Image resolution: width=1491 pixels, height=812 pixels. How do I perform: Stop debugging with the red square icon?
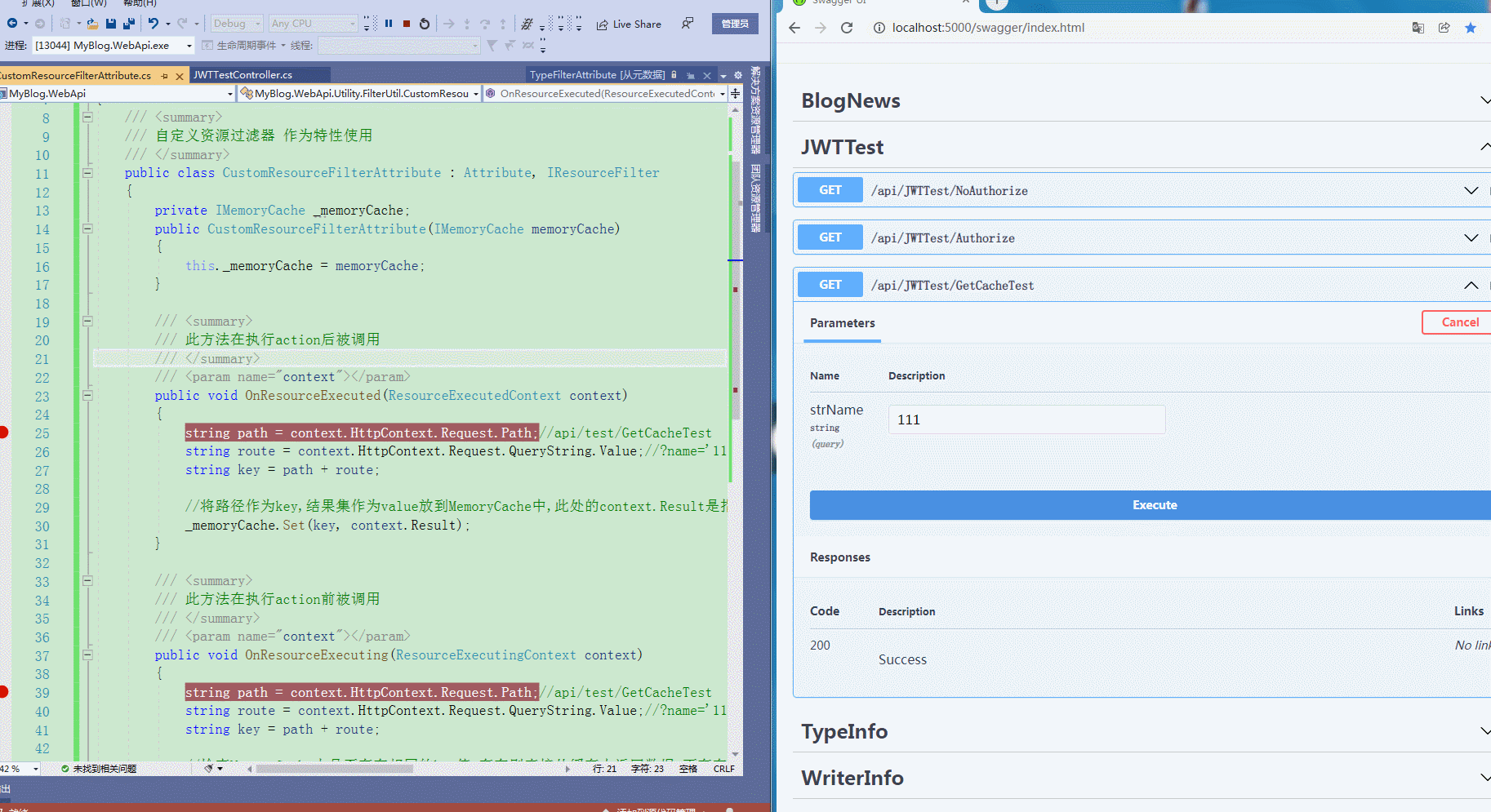[406, 23]
